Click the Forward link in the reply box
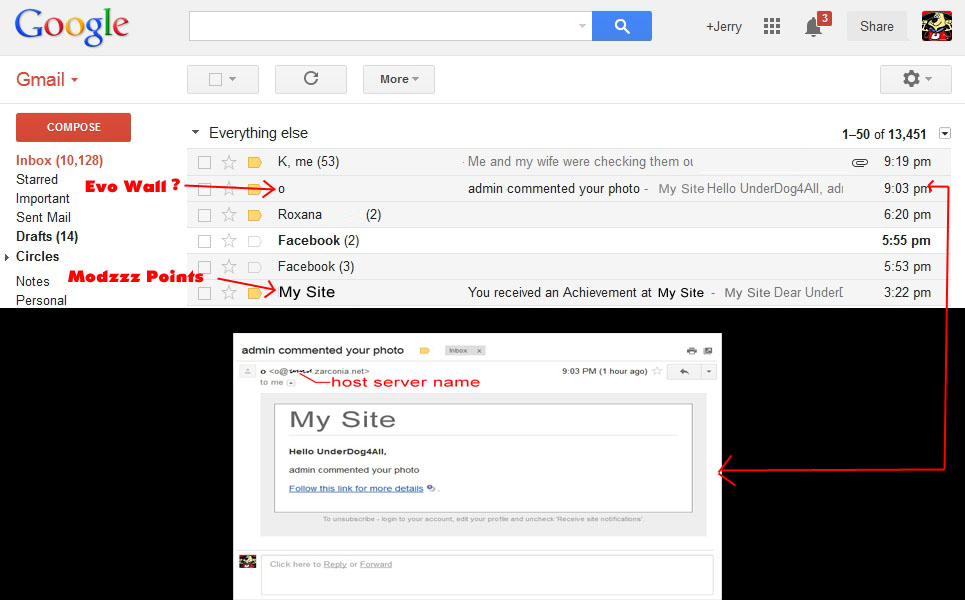The image size is (965, 600). 375,564
